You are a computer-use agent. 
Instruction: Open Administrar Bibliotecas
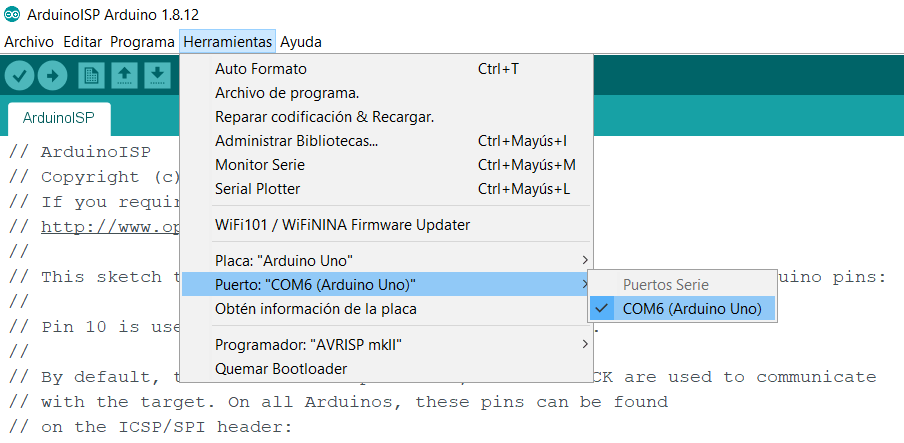click(296, 141)
